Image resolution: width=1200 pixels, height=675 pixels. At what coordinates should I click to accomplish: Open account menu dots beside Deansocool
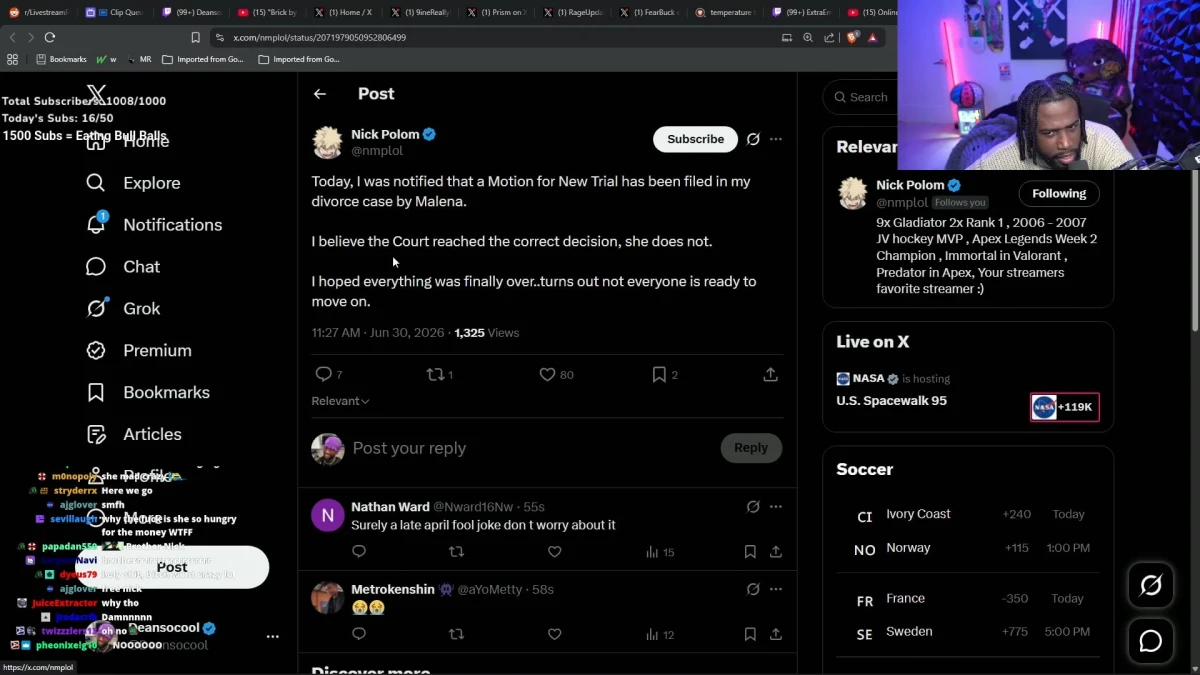click(x=272, y=636)
